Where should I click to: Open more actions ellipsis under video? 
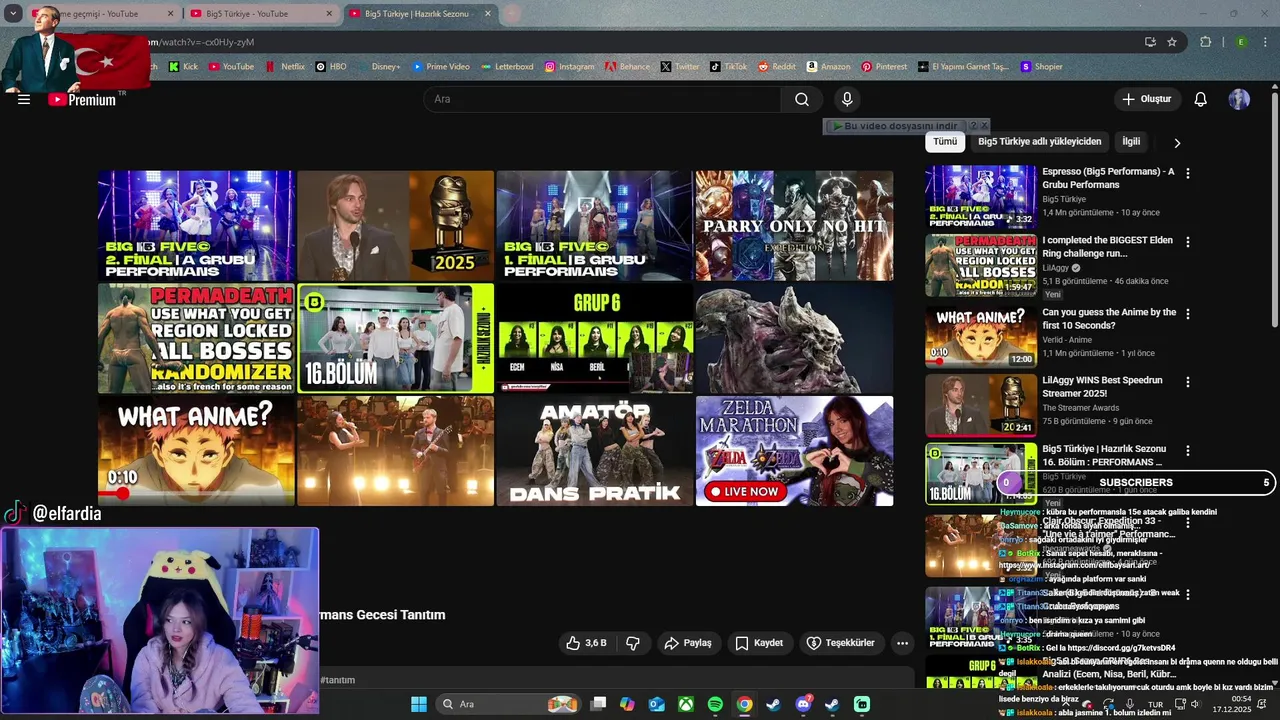pyautogui.click(x=902, y=643)
